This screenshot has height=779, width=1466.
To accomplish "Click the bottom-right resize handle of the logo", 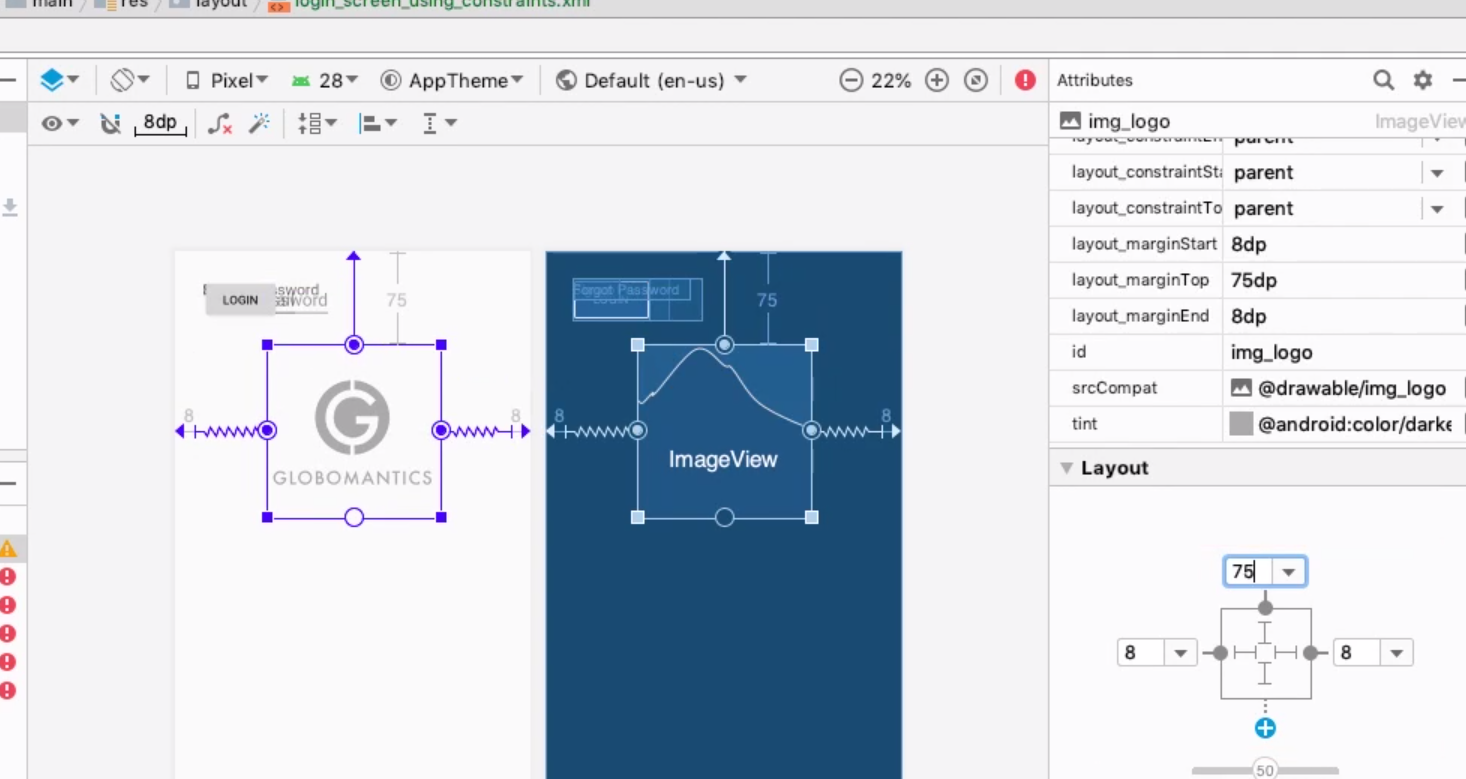I will 441,517.
